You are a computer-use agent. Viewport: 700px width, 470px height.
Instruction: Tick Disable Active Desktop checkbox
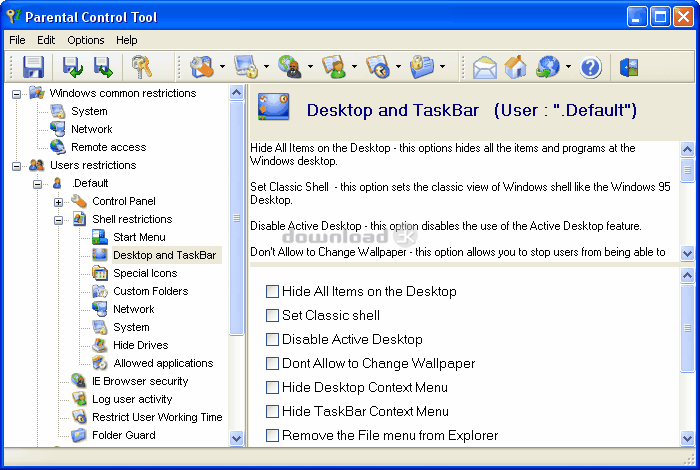pyautogui.click(x=272, y=339)
